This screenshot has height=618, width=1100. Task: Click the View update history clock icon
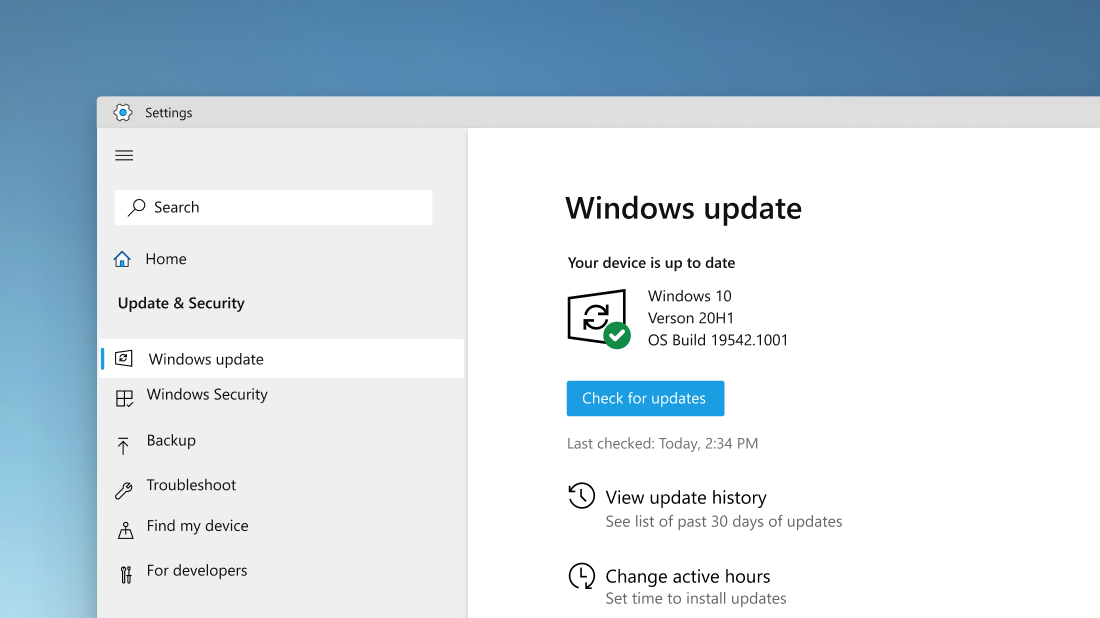pos(580,495)
